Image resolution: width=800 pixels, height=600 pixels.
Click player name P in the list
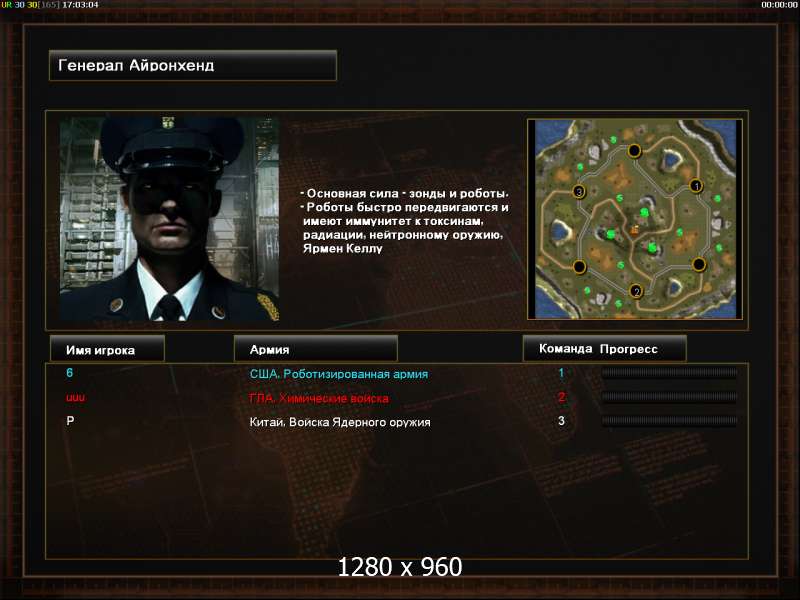(70, 421)
